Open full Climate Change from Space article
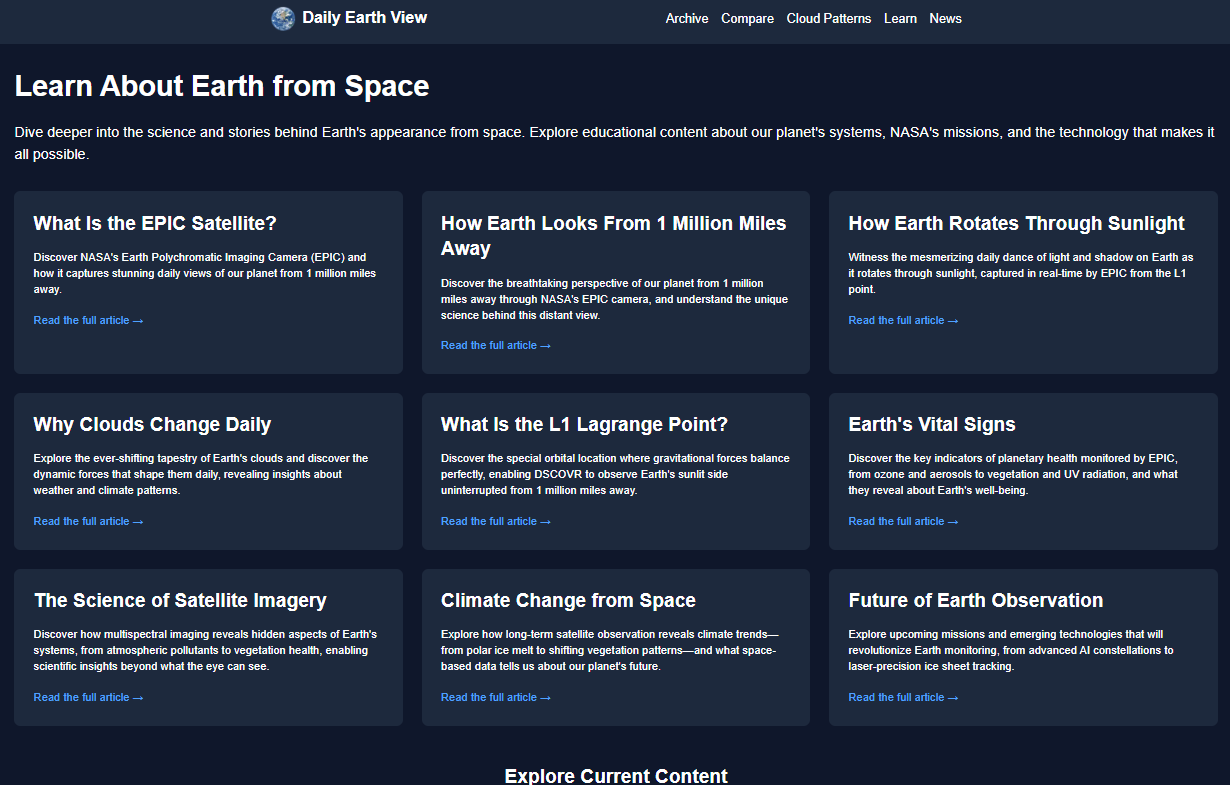The image size is (1230, 785). 495,698
